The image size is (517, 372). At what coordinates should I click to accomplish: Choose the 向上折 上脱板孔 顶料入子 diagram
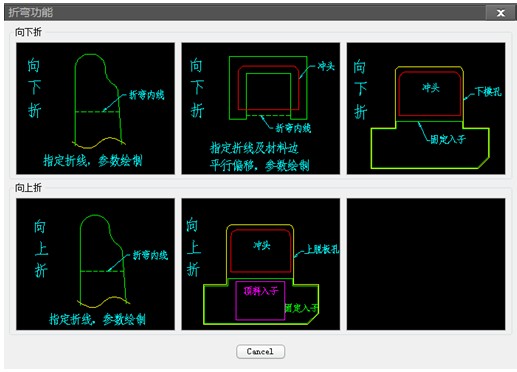(x=261, y=264)
